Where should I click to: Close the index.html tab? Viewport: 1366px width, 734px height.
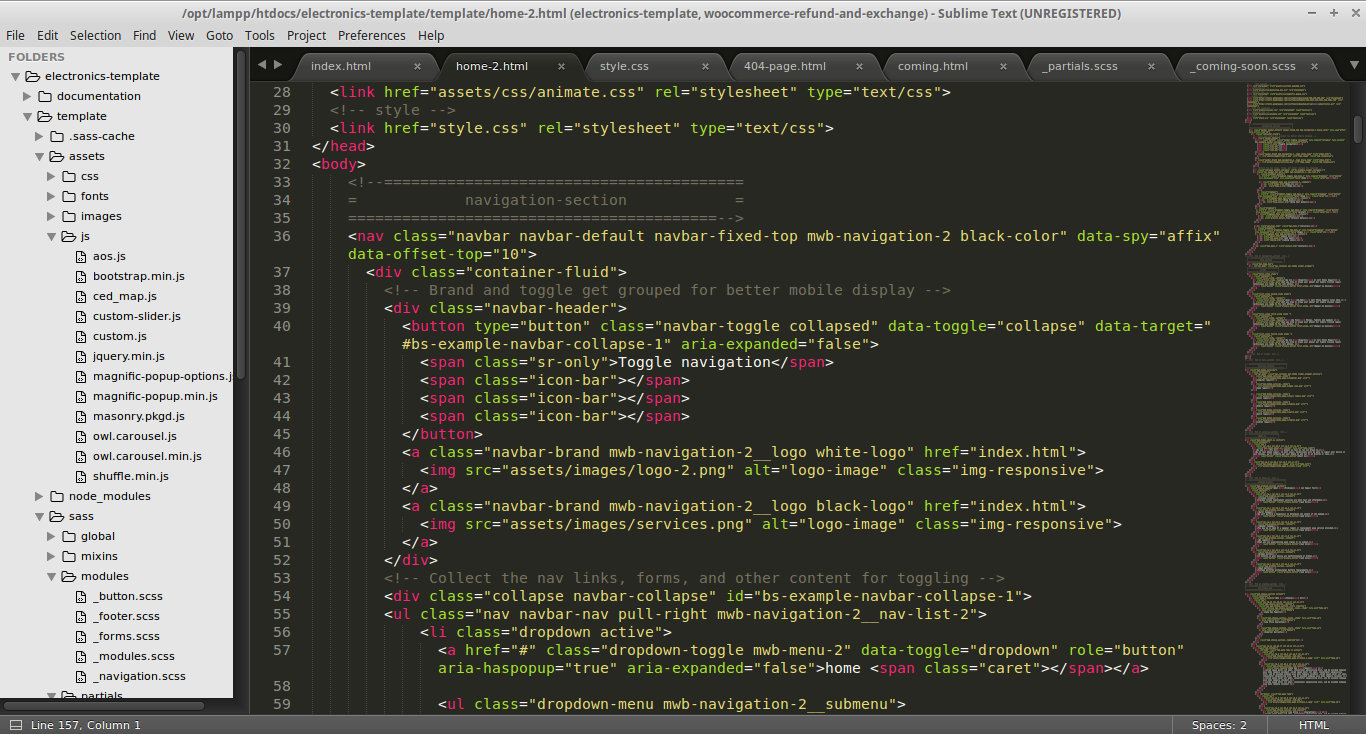pyautogui.click(x=417, y=67)
